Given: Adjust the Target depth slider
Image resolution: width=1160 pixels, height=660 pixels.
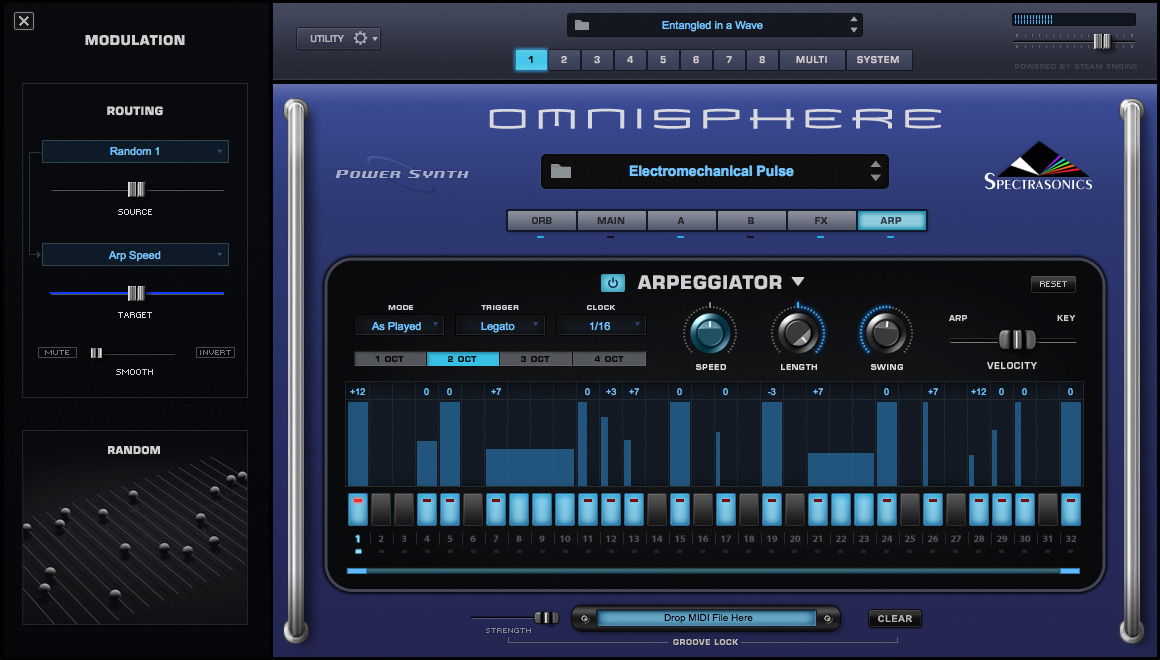Looking at the screenshot, I should pyautogui.click(x=136, y=293).
